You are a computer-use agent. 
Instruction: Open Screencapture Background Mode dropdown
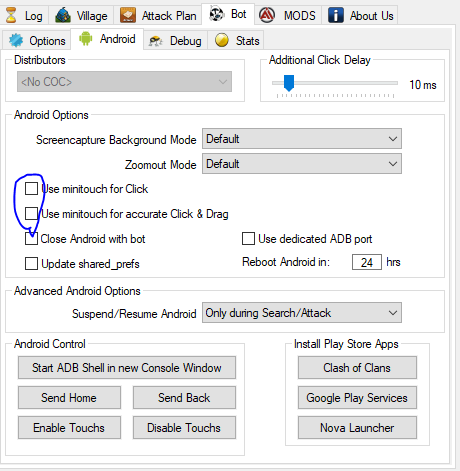302,139
